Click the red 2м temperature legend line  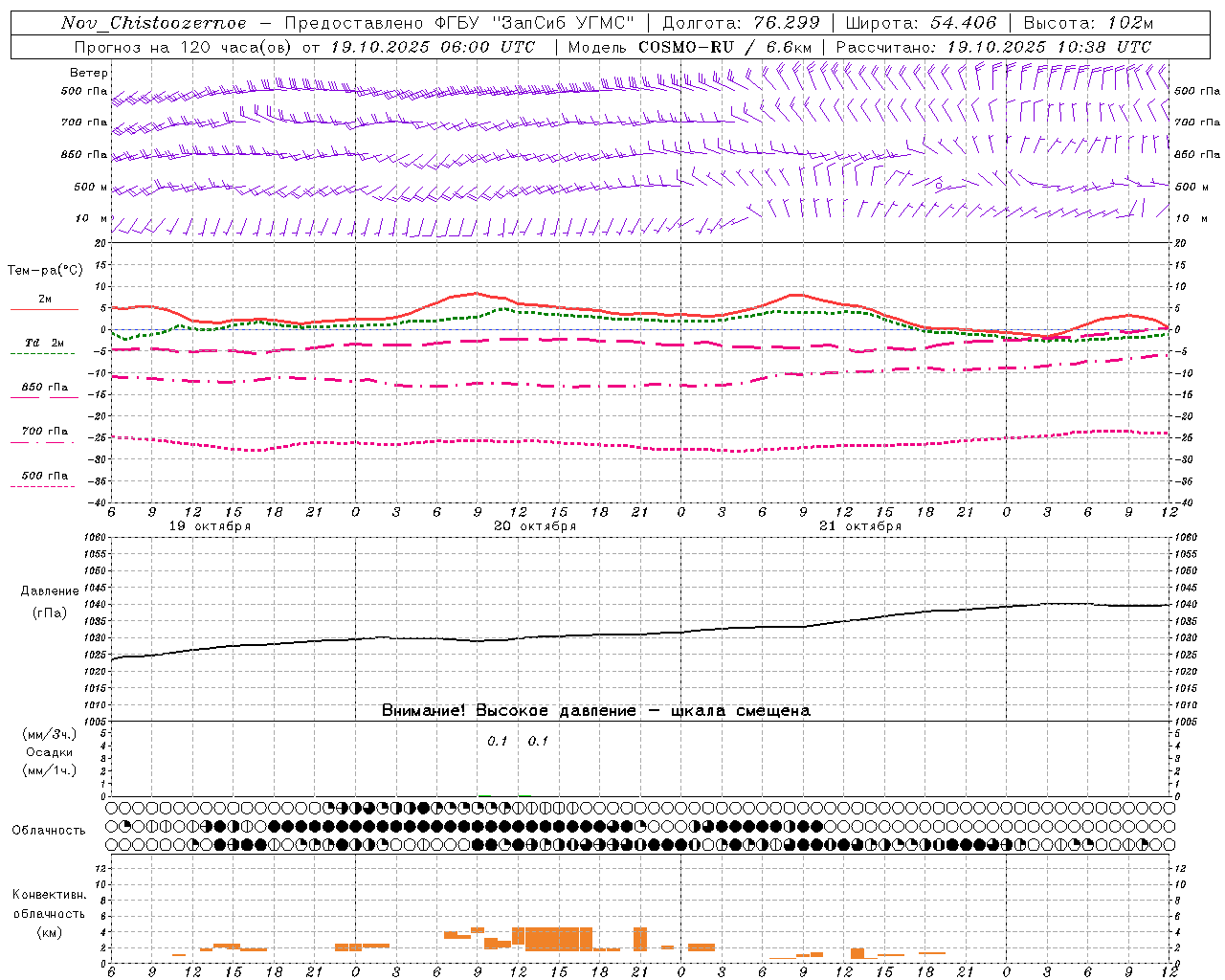[x=44, y=309]
